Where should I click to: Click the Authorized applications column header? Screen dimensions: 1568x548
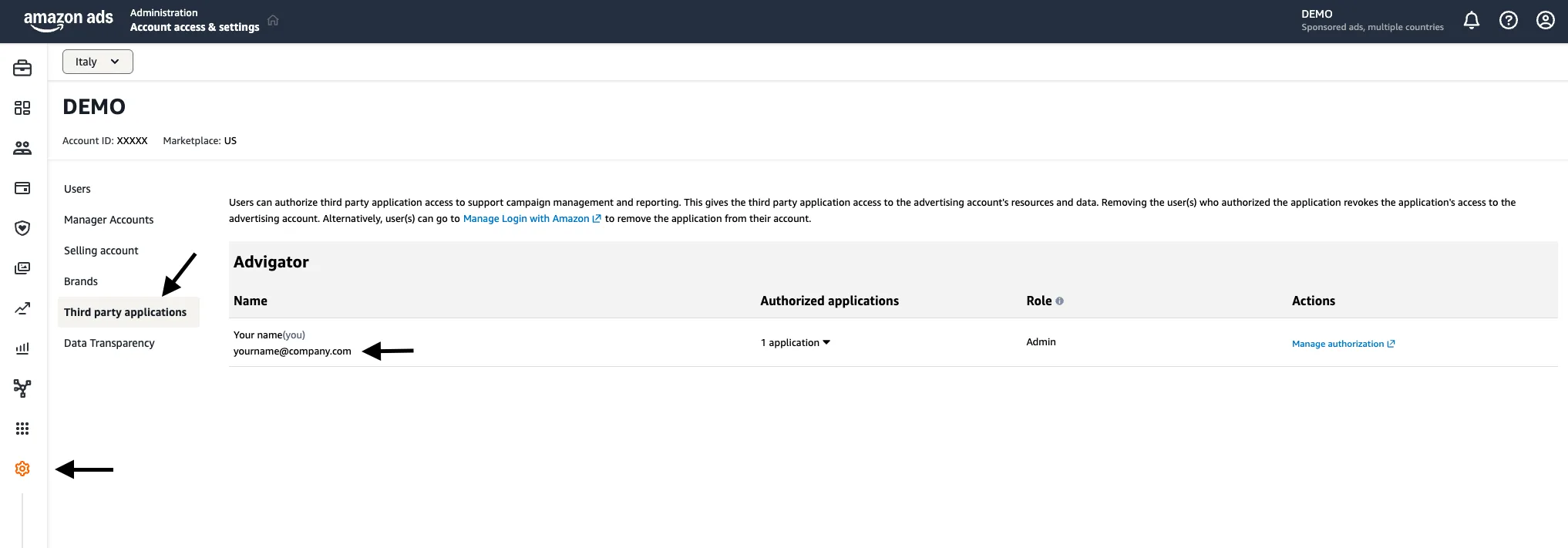click(x=829, y=301)
